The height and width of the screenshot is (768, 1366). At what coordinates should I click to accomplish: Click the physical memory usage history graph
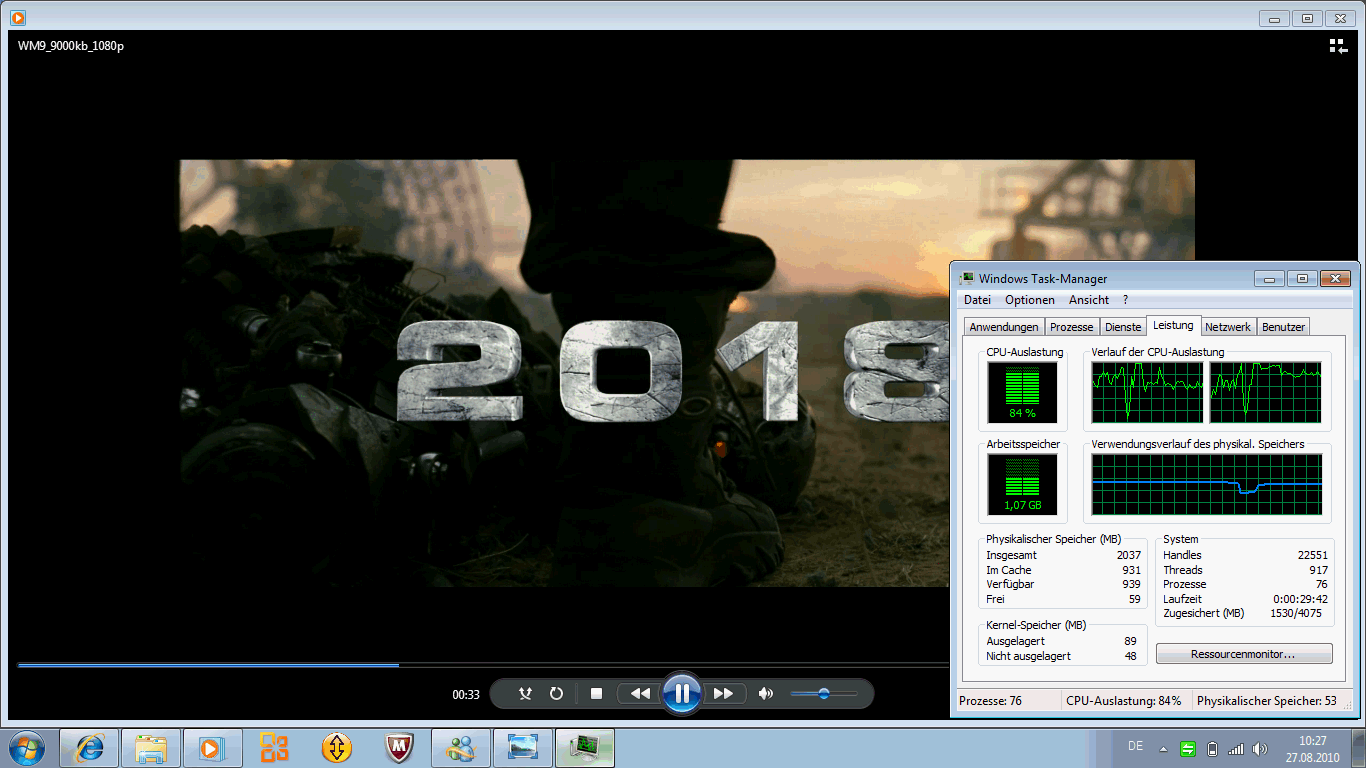[x=1207, y=485]
